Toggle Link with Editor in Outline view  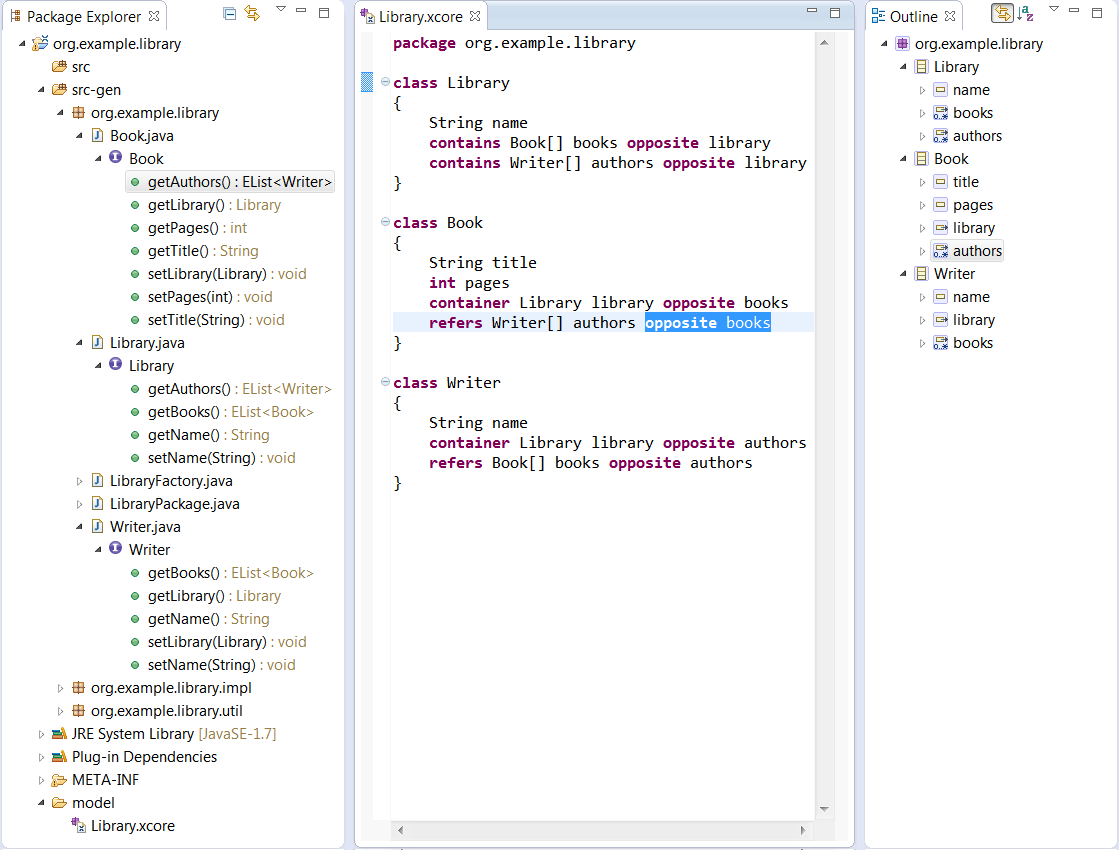tap(1002, 14)
